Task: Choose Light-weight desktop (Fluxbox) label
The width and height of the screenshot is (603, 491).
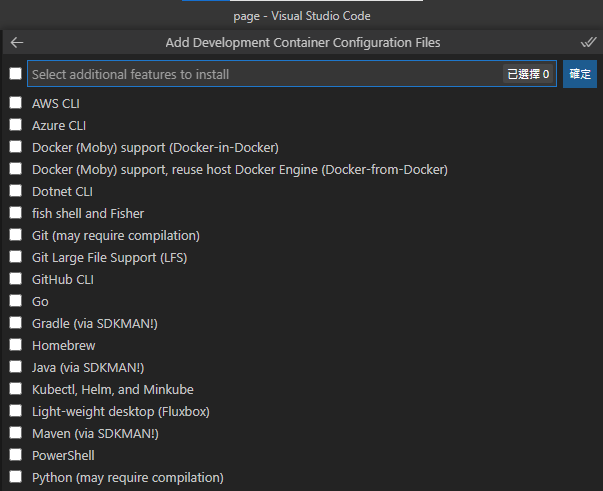Action: click(x=121, y=412)
